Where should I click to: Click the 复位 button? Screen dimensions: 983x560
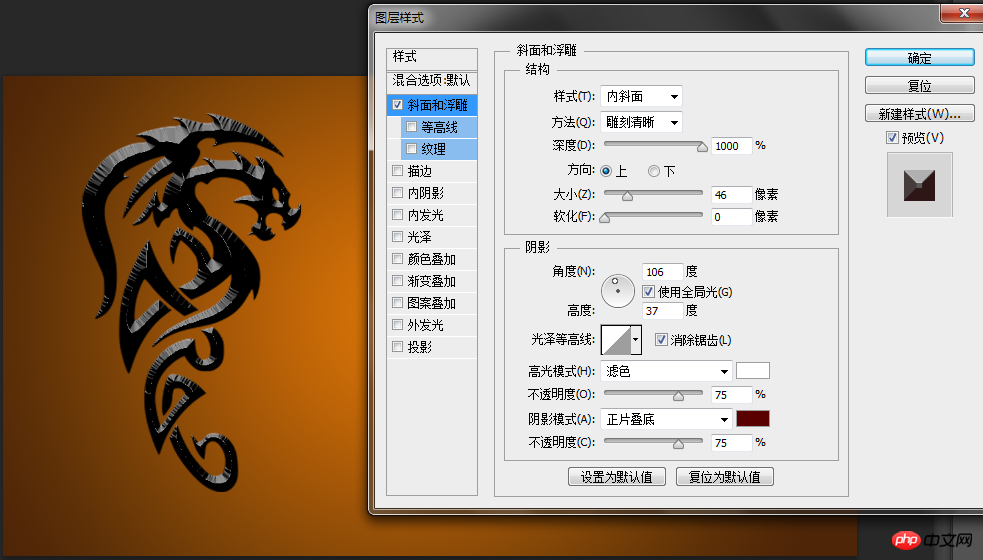[920, 85]
